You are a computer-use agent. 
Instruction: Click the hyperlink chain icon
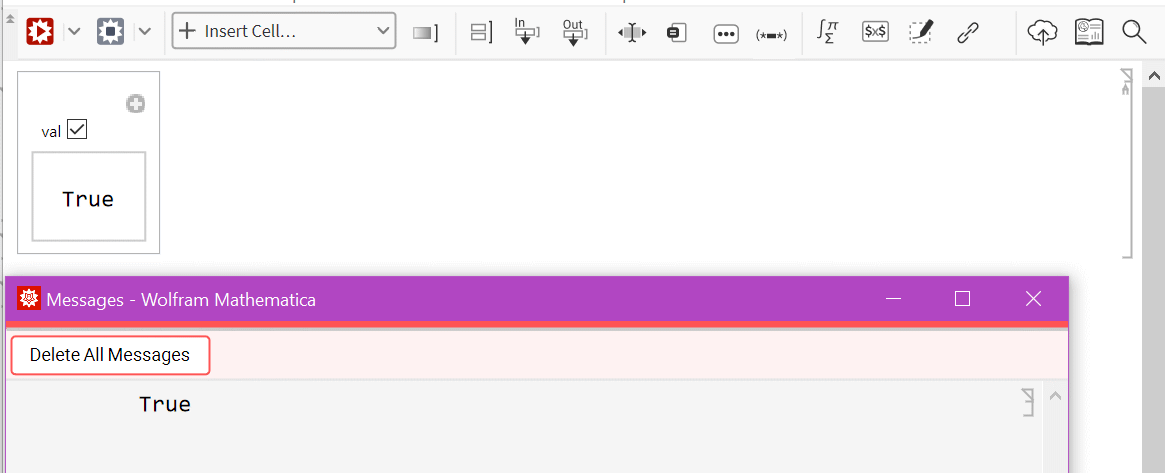pos(966,31)
